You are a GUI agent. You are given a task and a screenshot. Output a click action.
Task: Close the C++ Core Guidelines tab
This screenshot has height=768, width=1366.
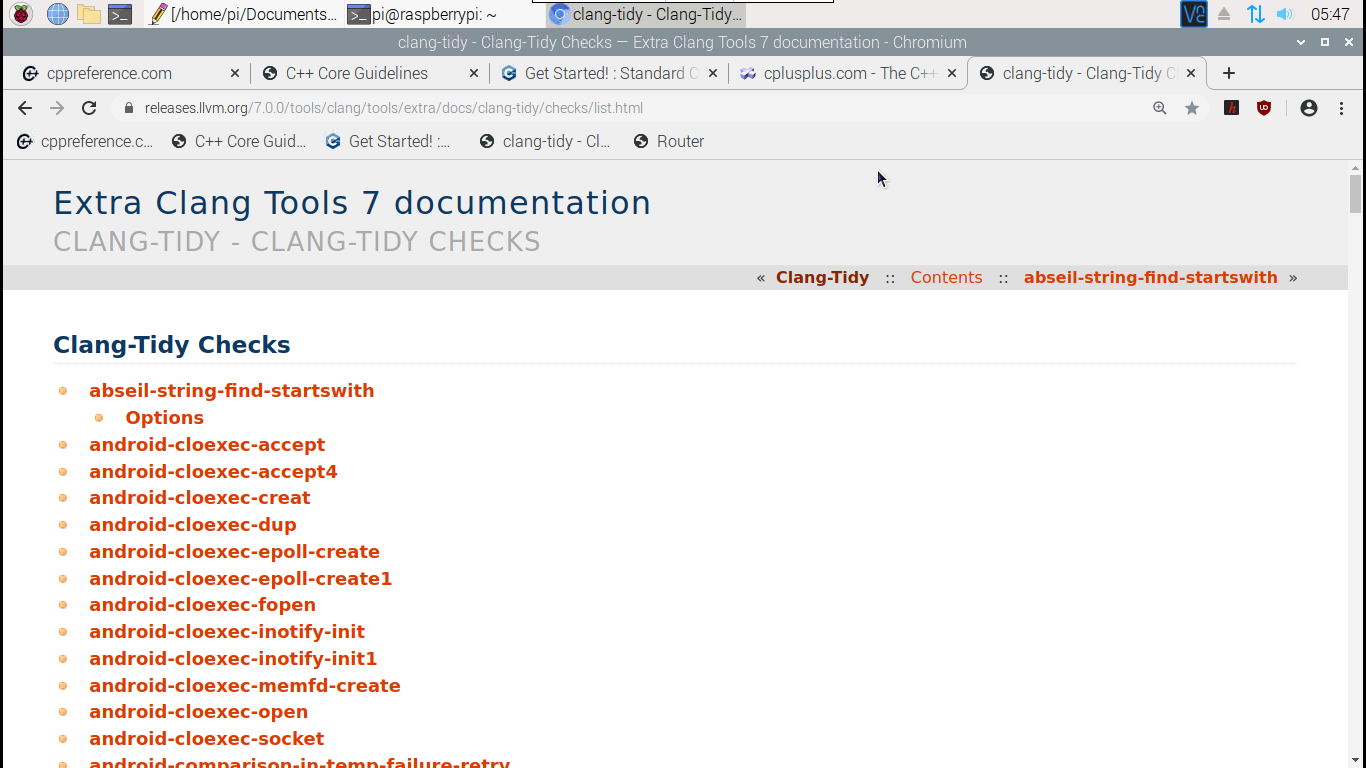coord(474,73)
